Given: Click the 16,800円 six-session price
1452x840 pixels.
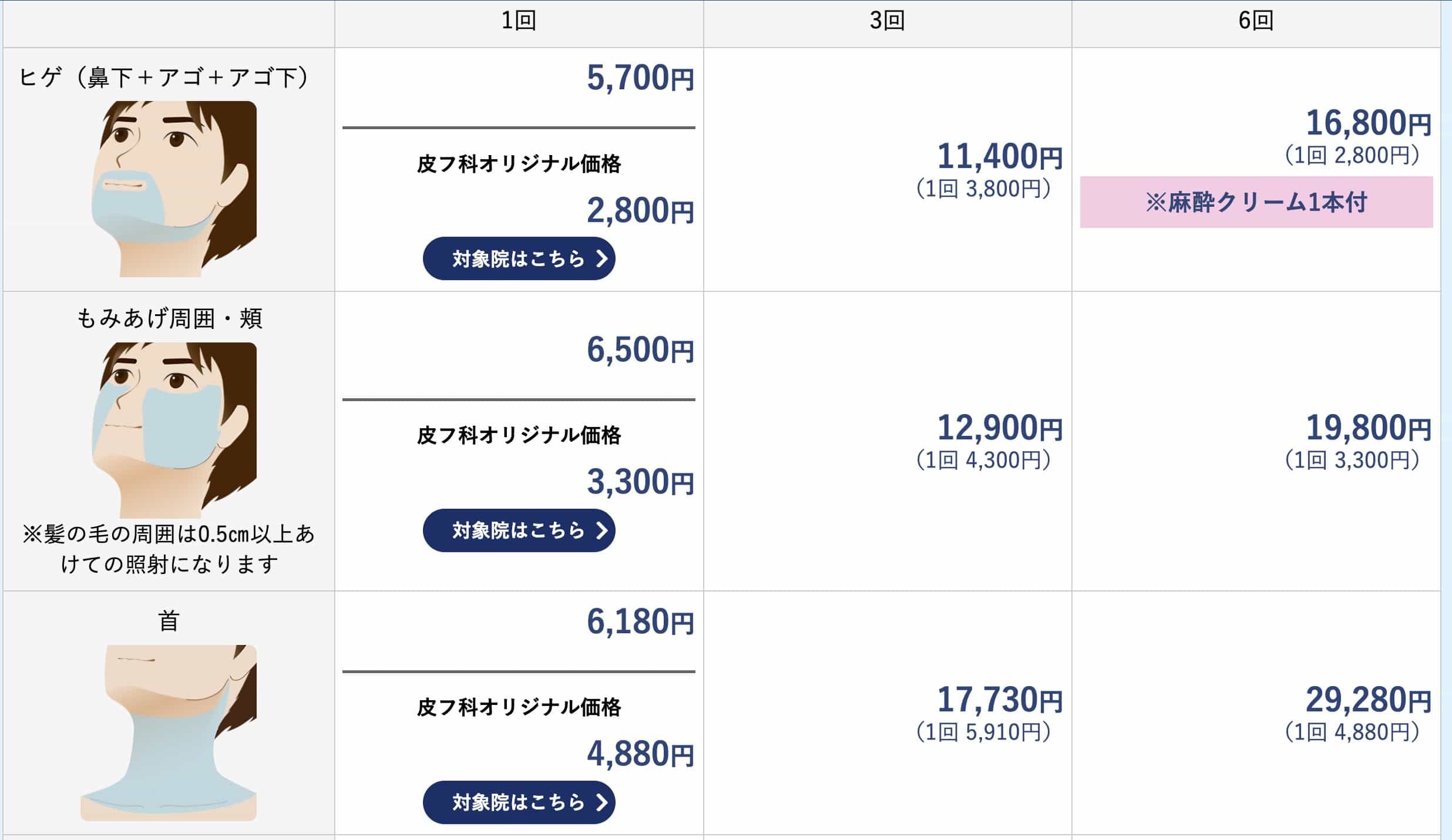Looking at the screenshot, I should pyautogui.click(x=1368, y=123).
